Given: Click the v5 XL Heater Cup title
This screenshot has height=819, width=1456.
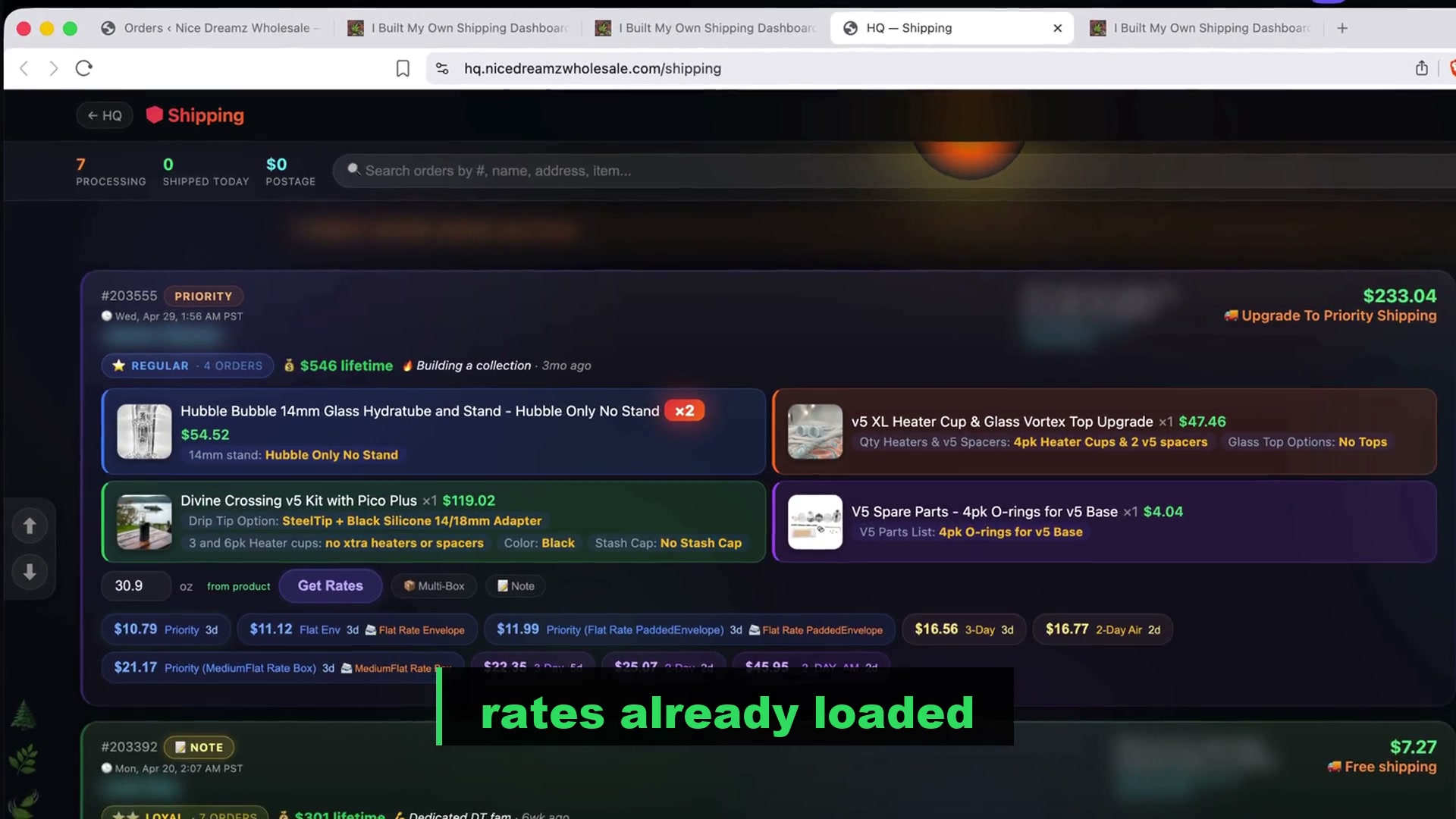Looking at the screenshot, I should tap(1002, 422).
